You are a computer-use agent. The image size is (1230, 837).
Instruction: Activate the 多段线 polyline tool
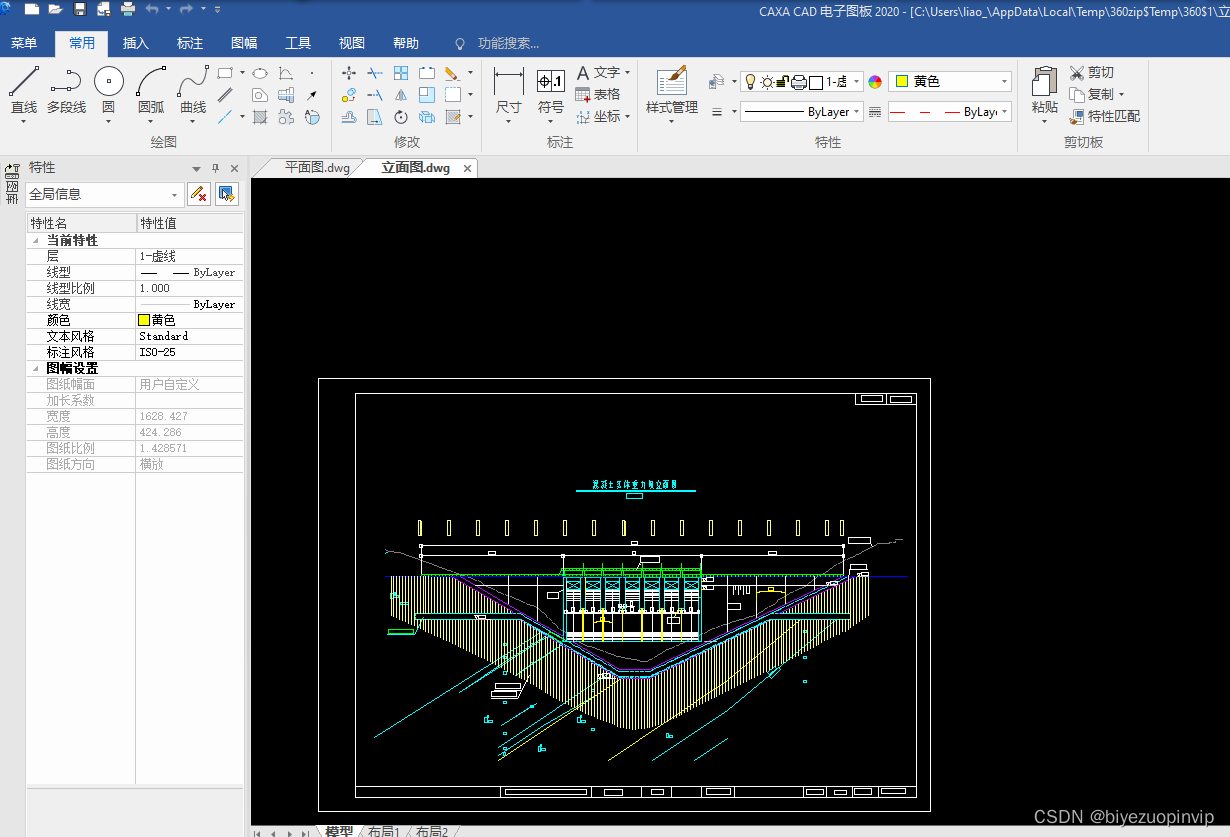pyautogui.click(x=66, y=83)
